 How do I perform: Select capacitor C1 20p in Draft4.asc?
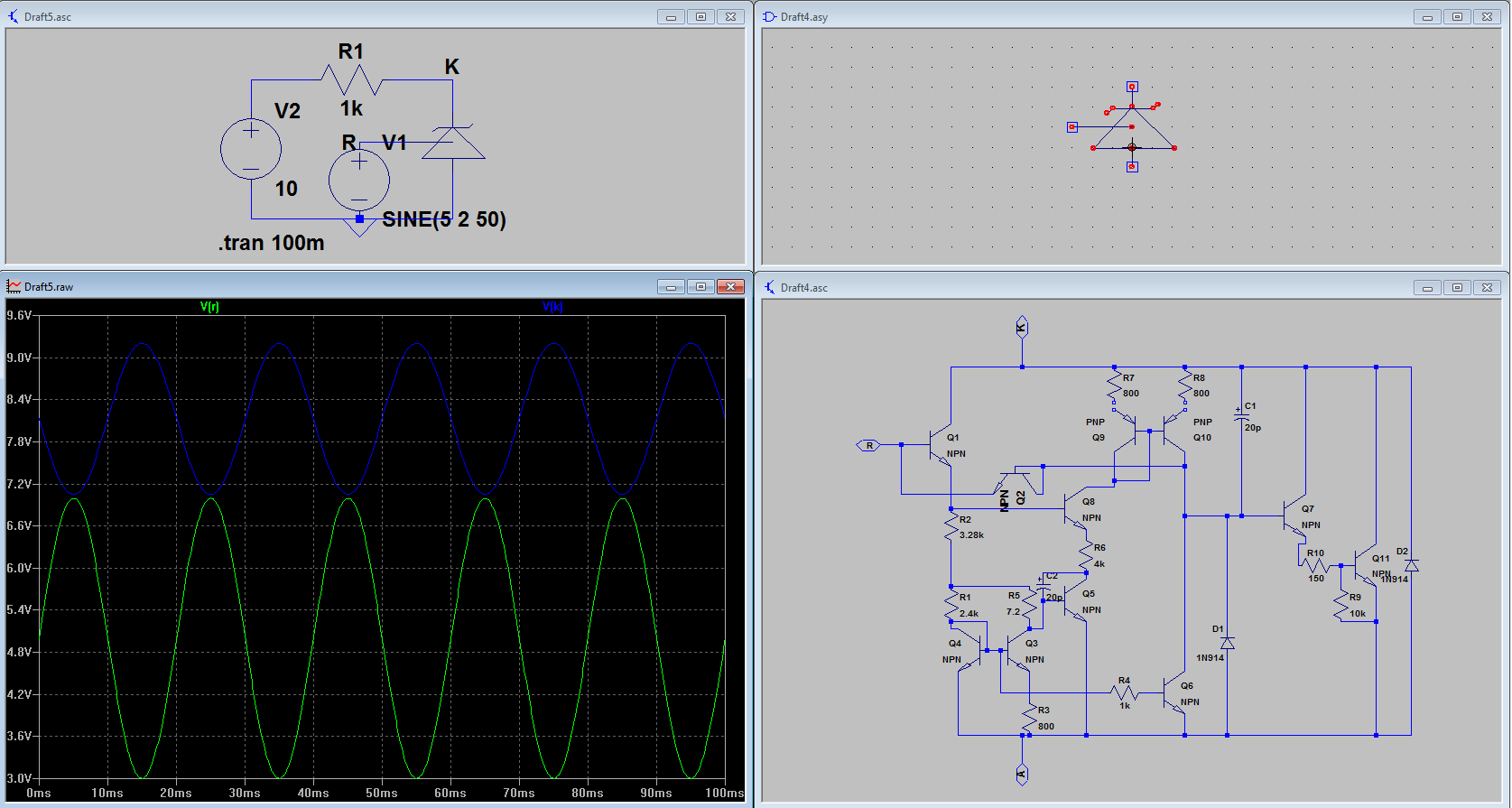(1242, 415)
